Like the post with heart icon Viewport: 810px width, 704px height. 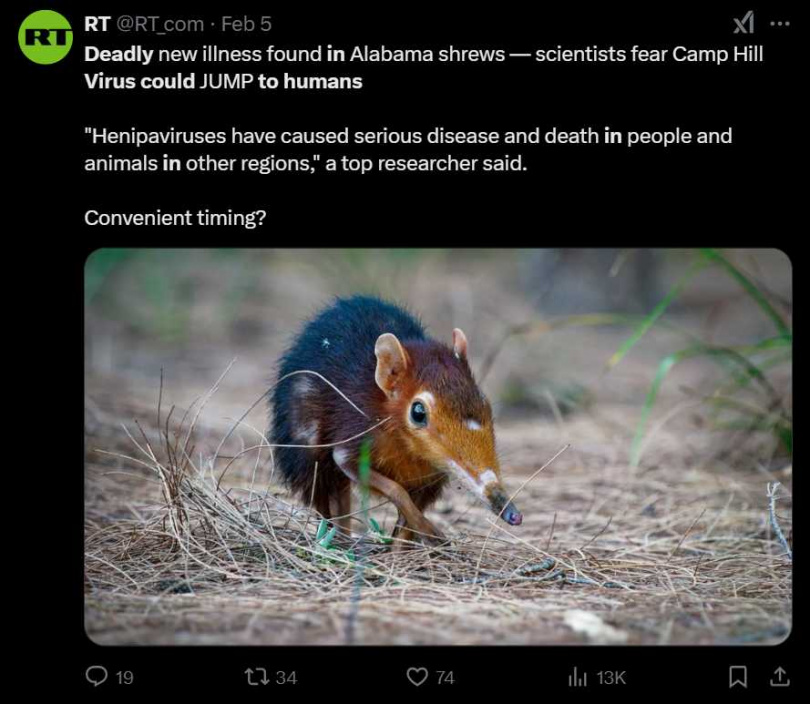point(417,677)
